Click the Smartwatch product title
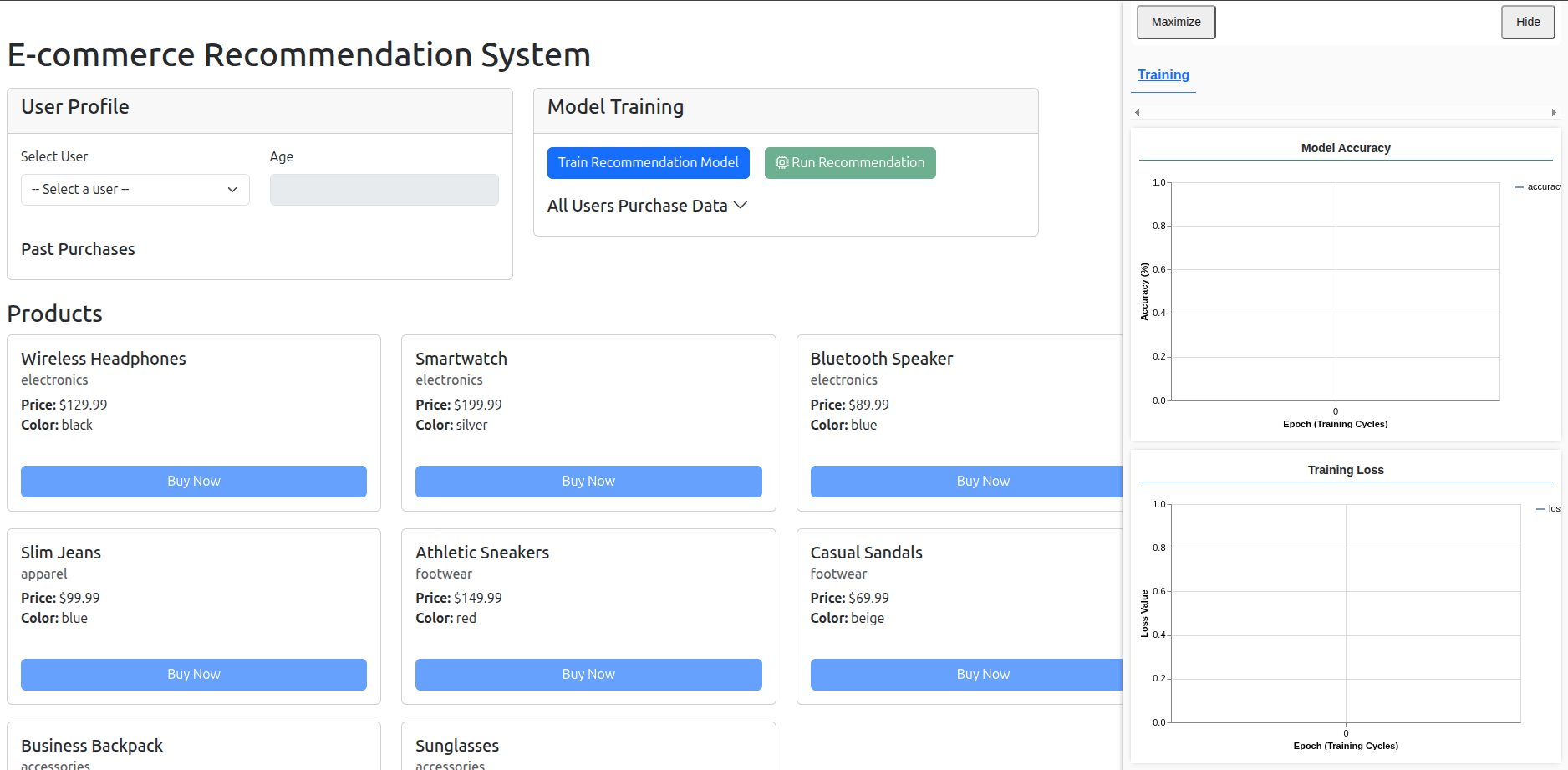Viewport: 1568px width, 770px height. click(461, 359)
